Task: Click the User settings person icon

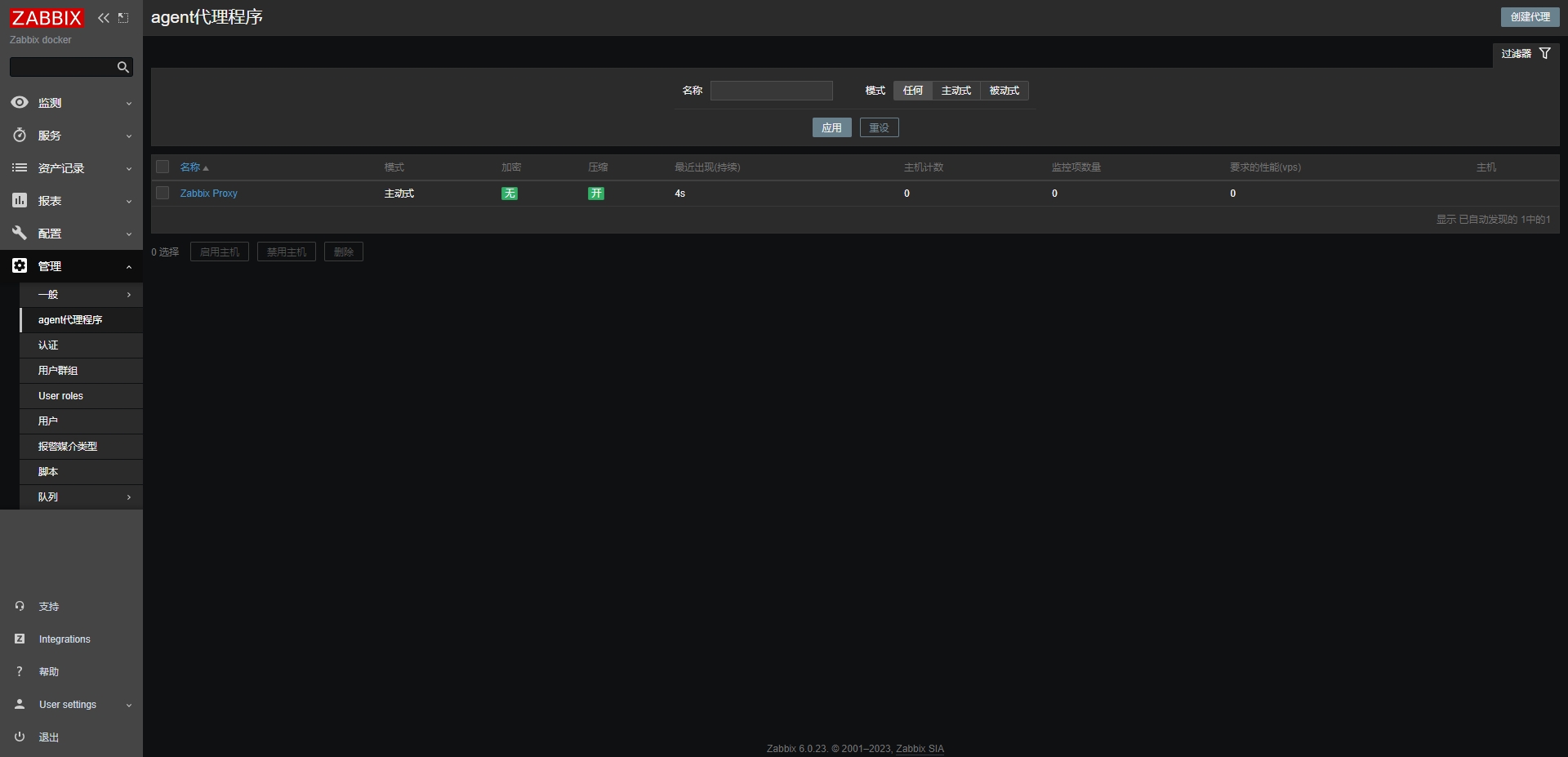Action: pos(20,704)
